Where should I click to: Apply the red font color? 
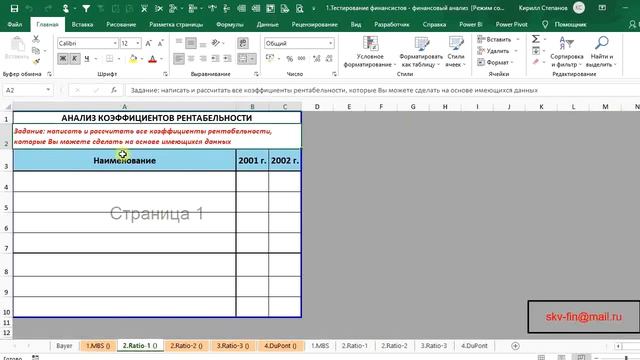click(x=153, y=59)
